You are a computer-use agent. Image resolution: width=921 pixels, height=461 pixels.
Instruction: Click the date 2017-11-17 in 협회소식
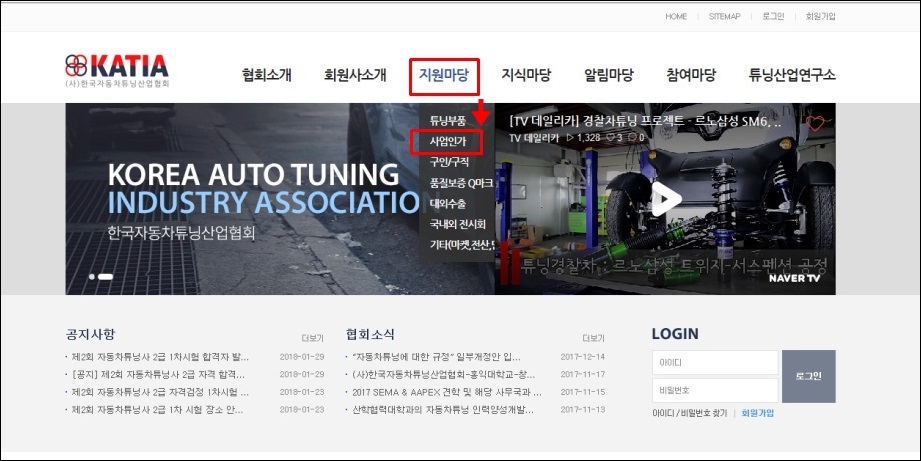tap(583, 374)
